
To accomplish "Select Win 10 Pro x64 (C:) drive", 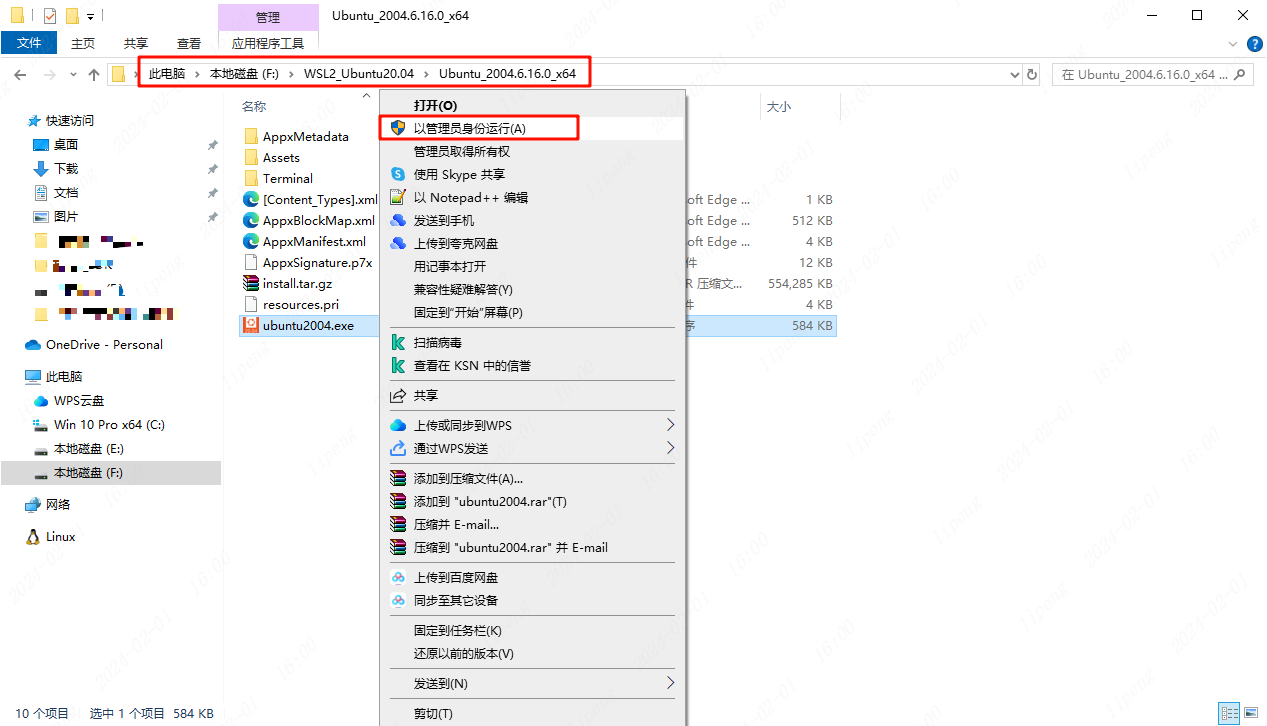I will click(110, 424).
